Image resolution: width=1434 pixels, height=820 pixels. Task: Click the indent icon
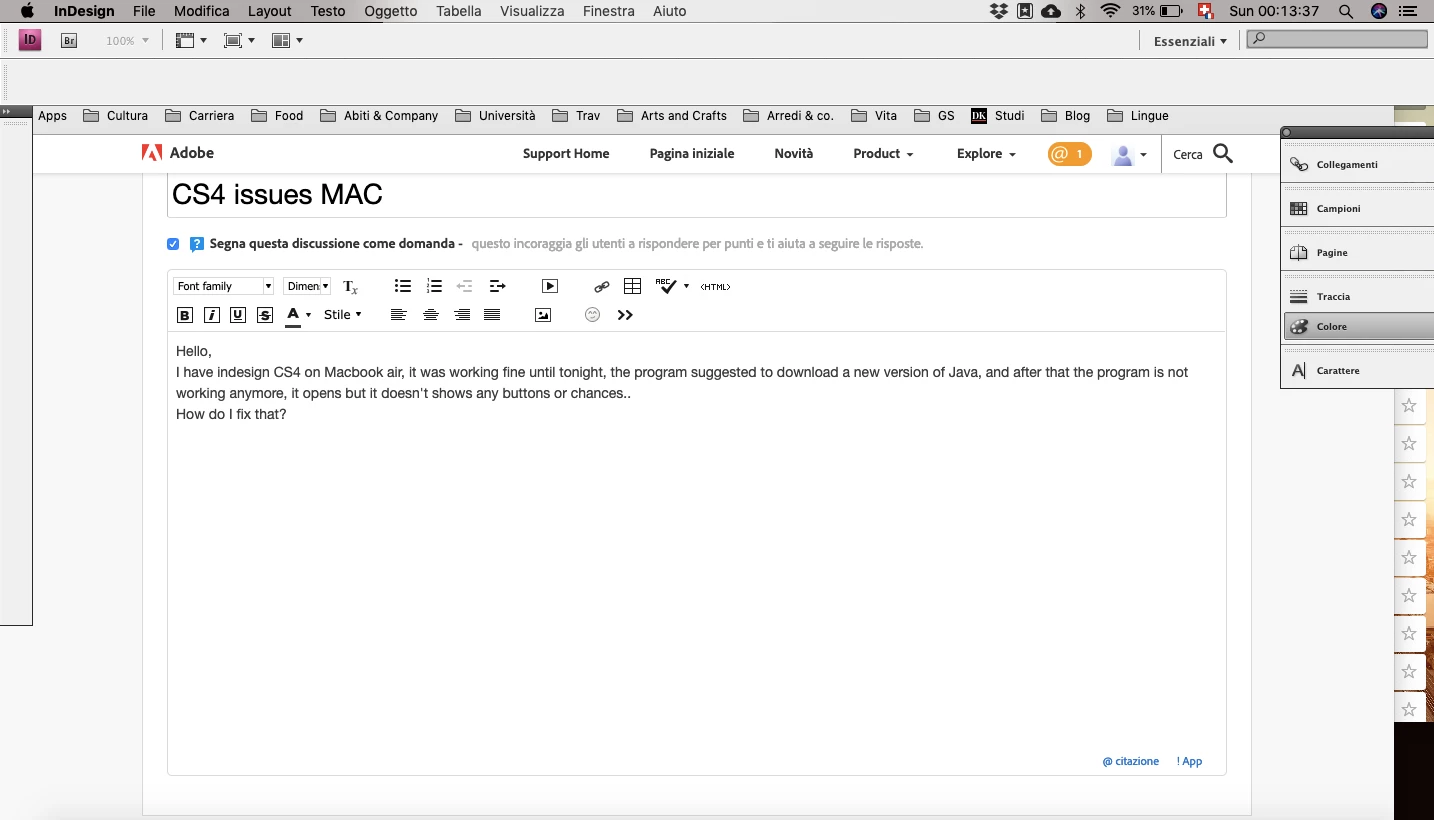(x=497, y=286)
